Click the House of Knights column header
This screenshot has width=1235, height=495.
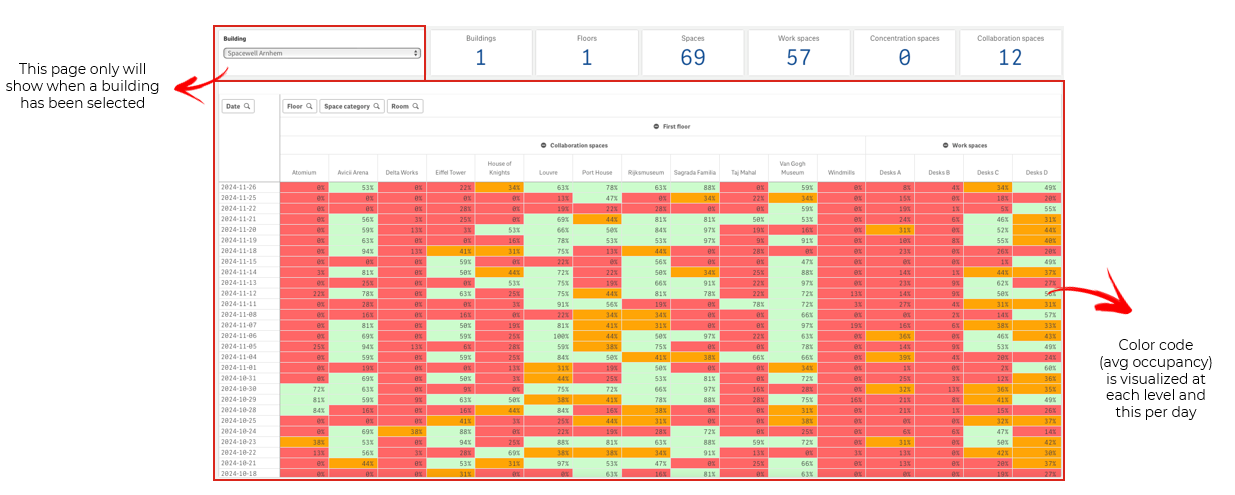[499, 168]
